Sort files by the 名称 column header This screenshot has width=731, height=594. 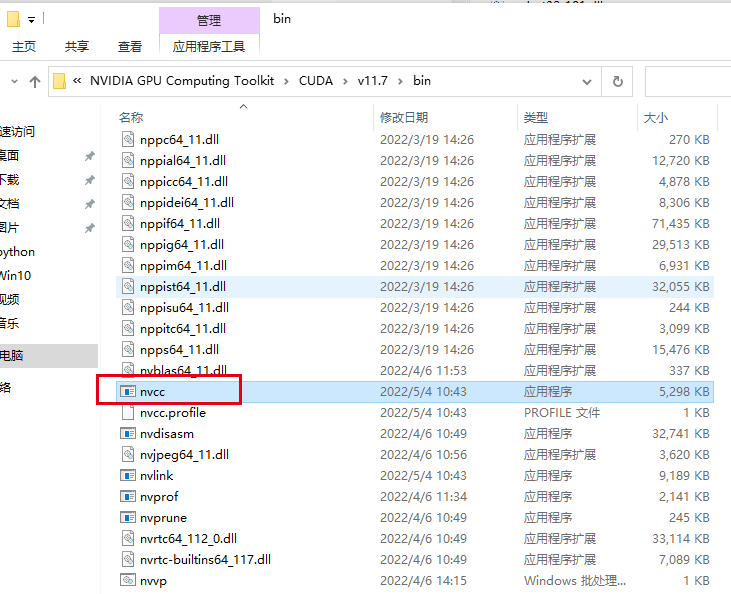pyautogui.click(x=131, y=117)
